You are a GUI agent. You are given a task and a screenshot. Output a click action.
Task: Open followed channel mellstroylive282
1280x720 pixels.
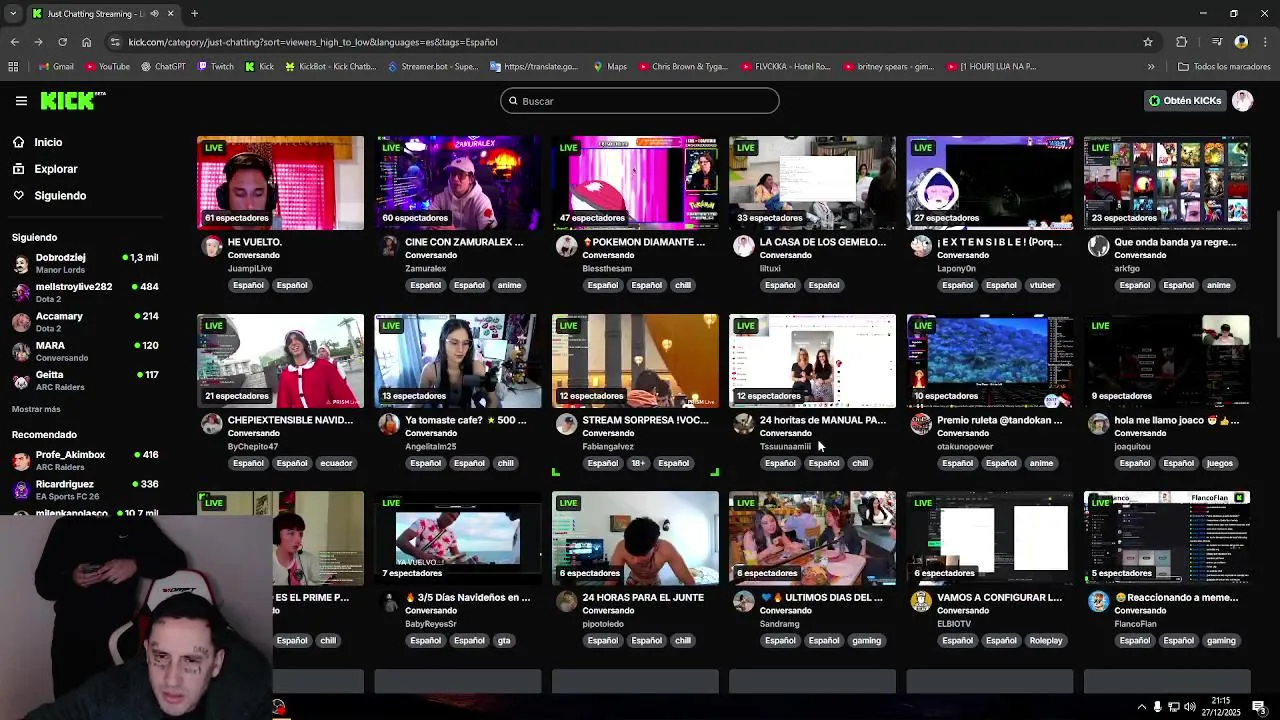coord(85,292)
